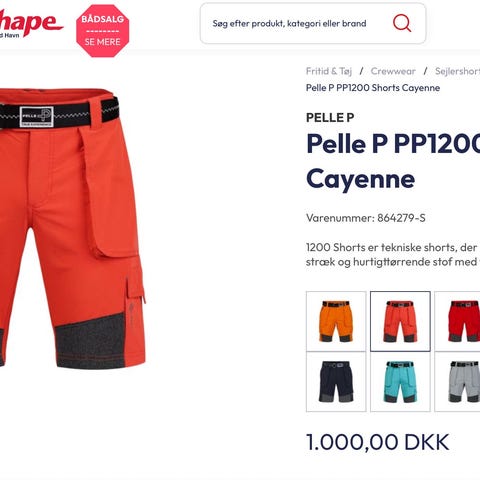This screenshot has height=480, width=480.
Task: Open the PELLE P brand link
Action: (330, 117)
